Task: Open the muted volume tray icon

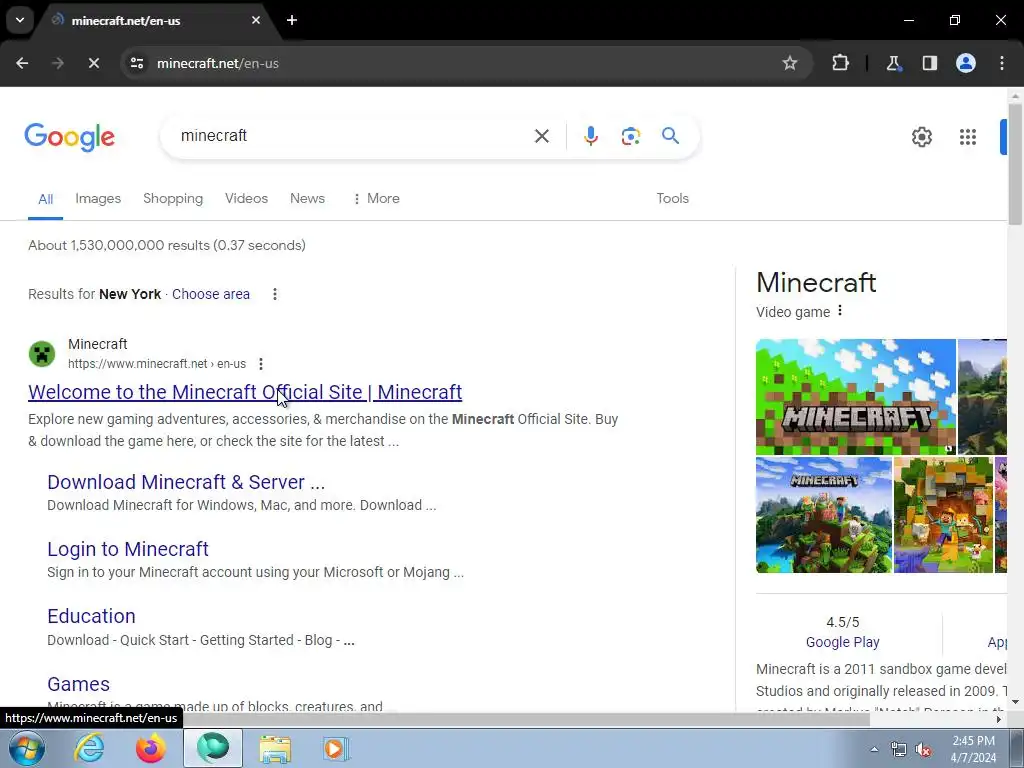Action: pos(923,750)
